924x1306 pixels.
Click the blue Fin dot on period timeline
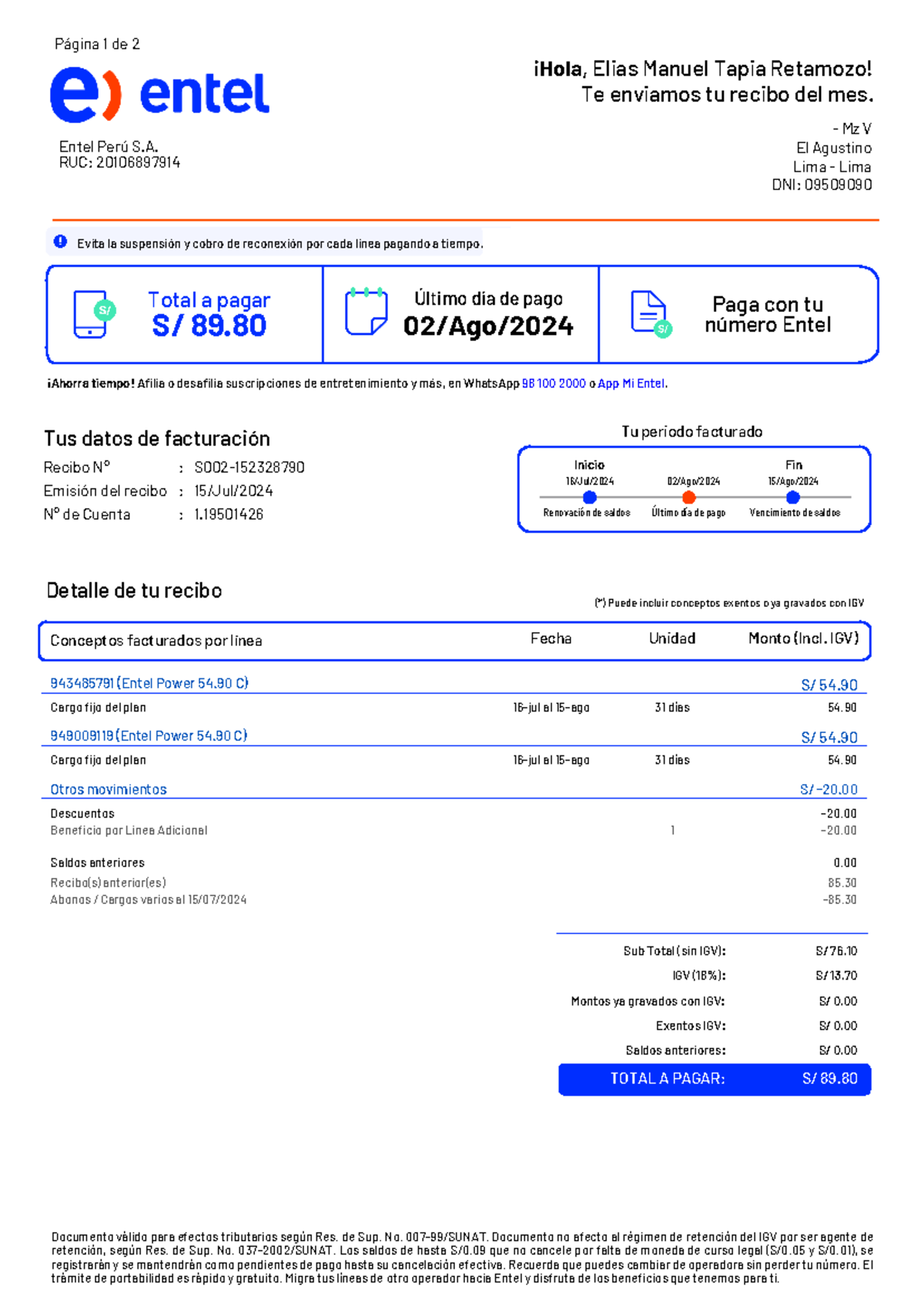coord(793,497)
